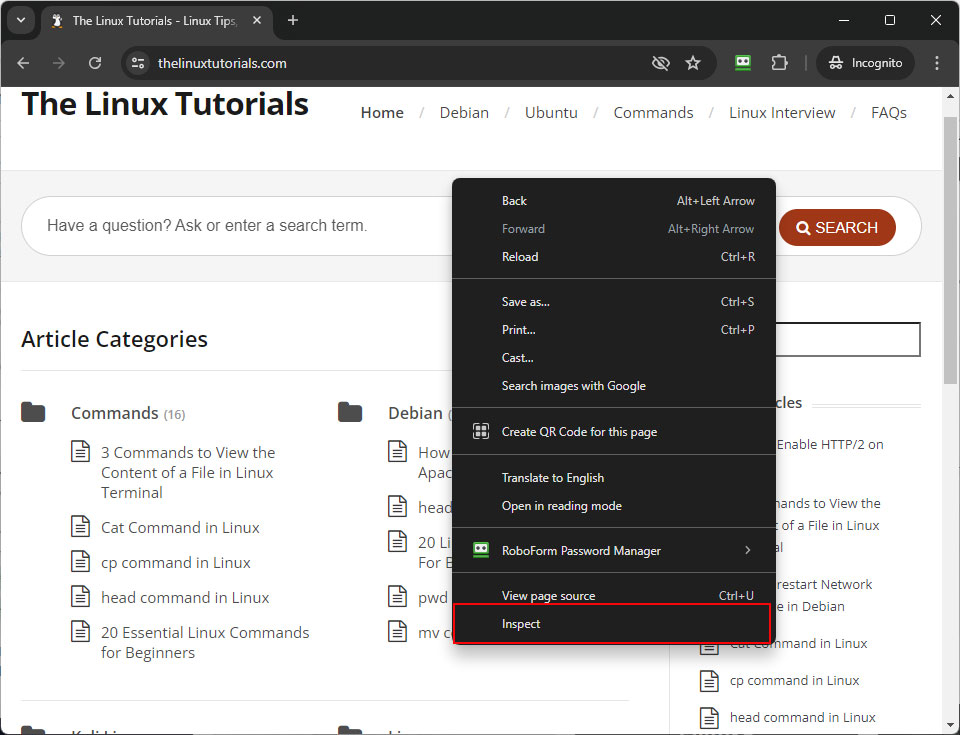This screenshot has width=960, height=735.
Task: Choose Inspect in context menu
Action: coord(614,624)
